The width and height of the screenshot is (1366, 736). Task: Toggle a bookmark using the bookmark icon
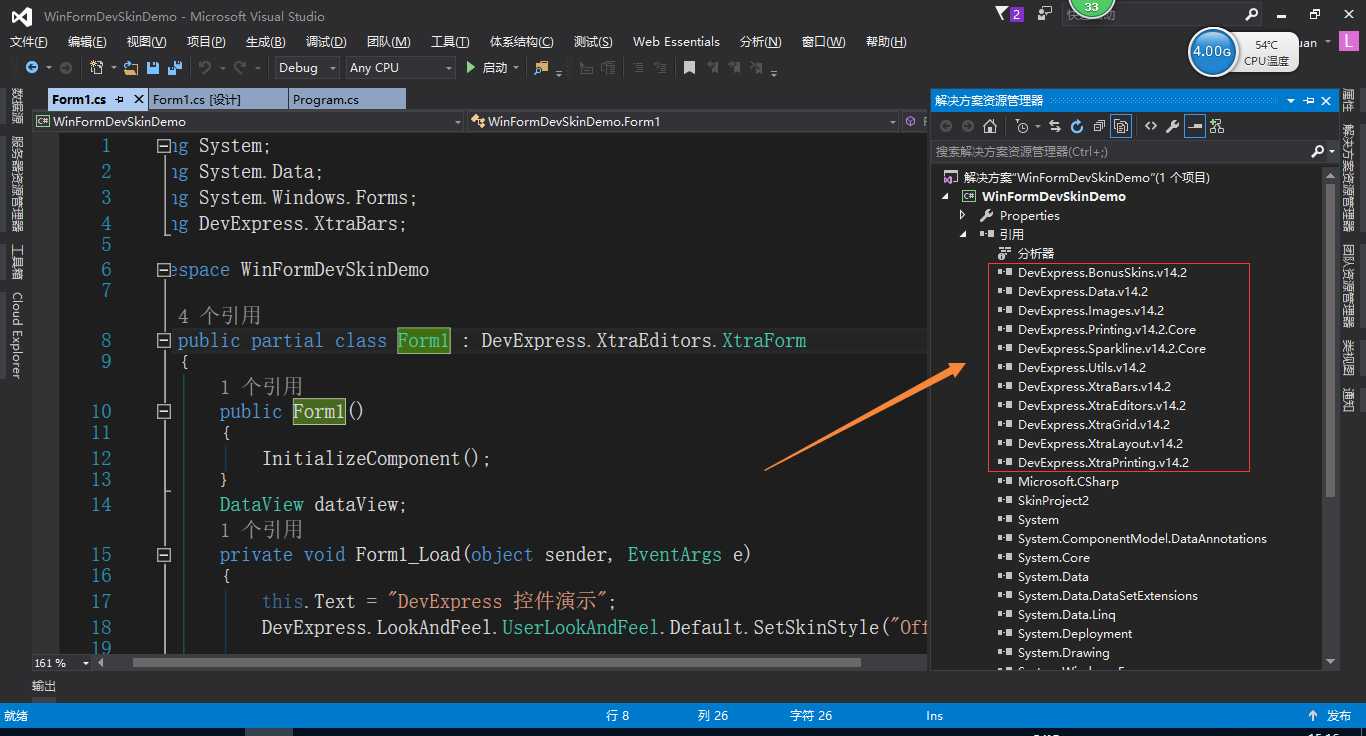point(689,67)
